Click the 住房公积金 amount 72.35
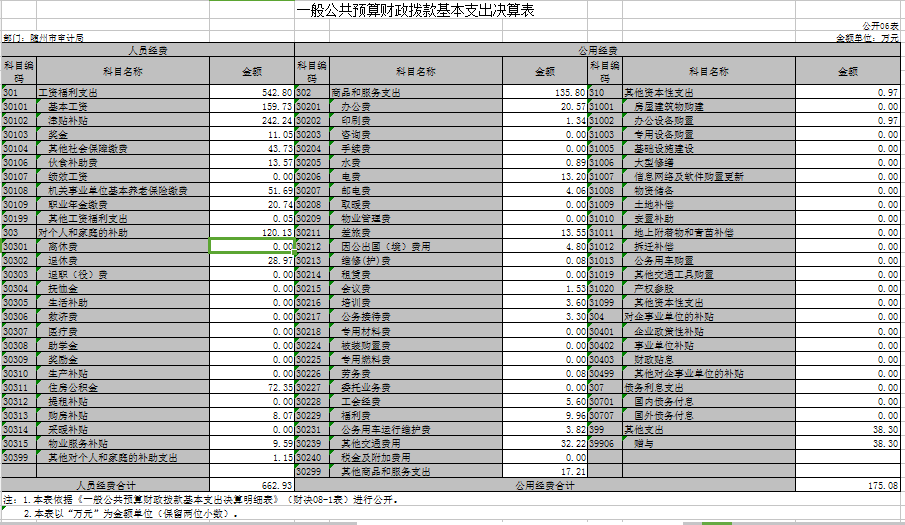The width and height of the screenshot is (905, 525). coord(251,386)
